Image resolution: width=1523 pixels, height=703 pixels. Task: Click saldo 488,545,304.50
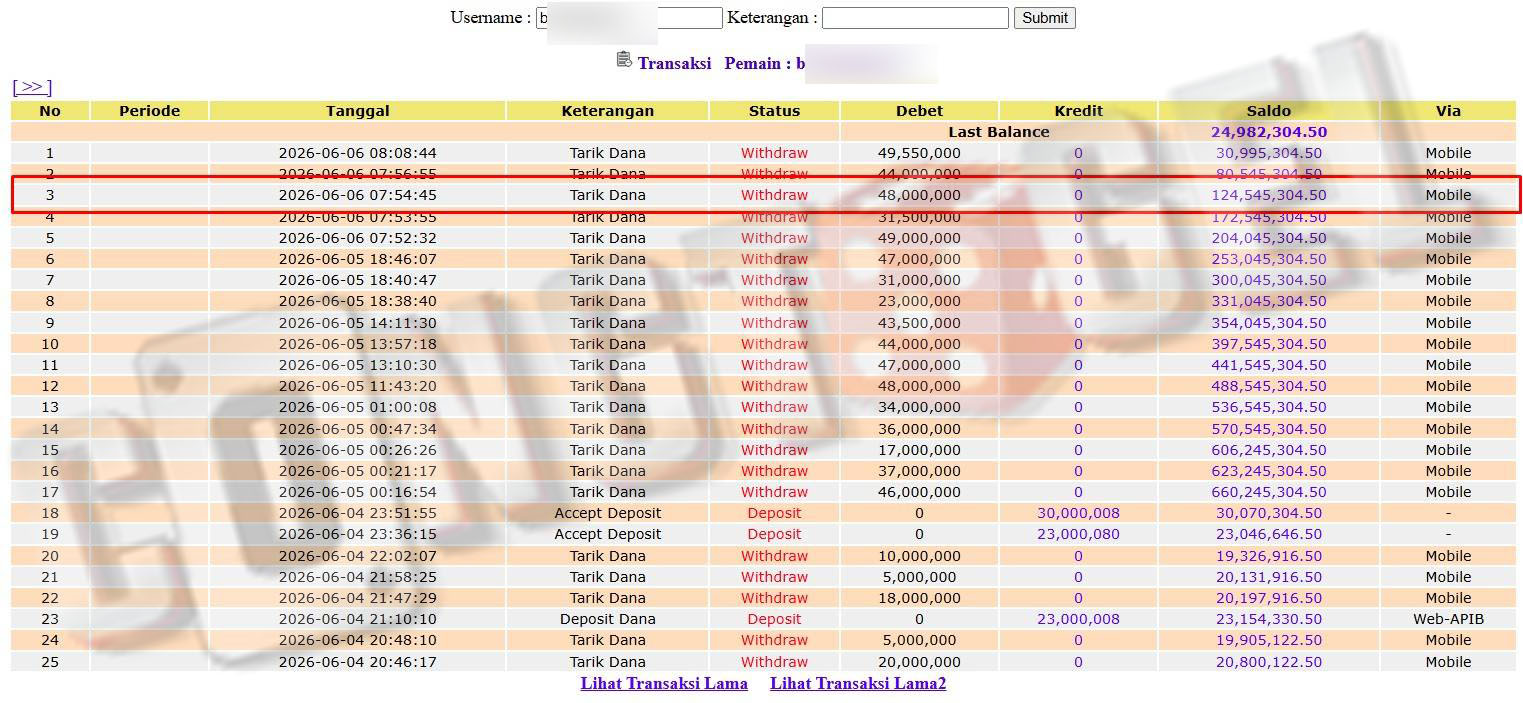(x=1269, y=386)
